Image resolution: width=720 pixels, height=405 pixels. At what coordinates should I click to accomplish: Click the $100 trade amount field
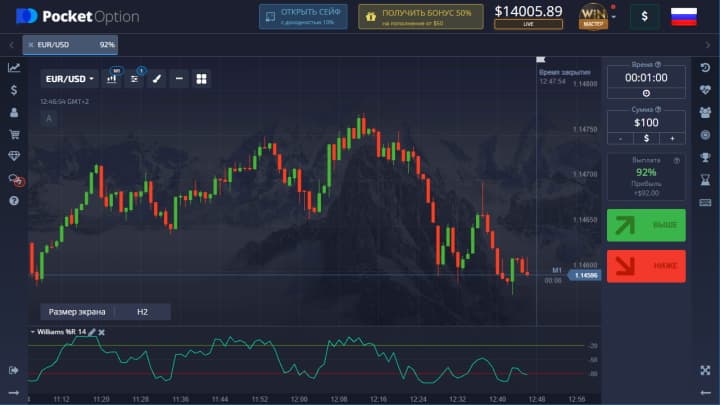click(646, 121)
